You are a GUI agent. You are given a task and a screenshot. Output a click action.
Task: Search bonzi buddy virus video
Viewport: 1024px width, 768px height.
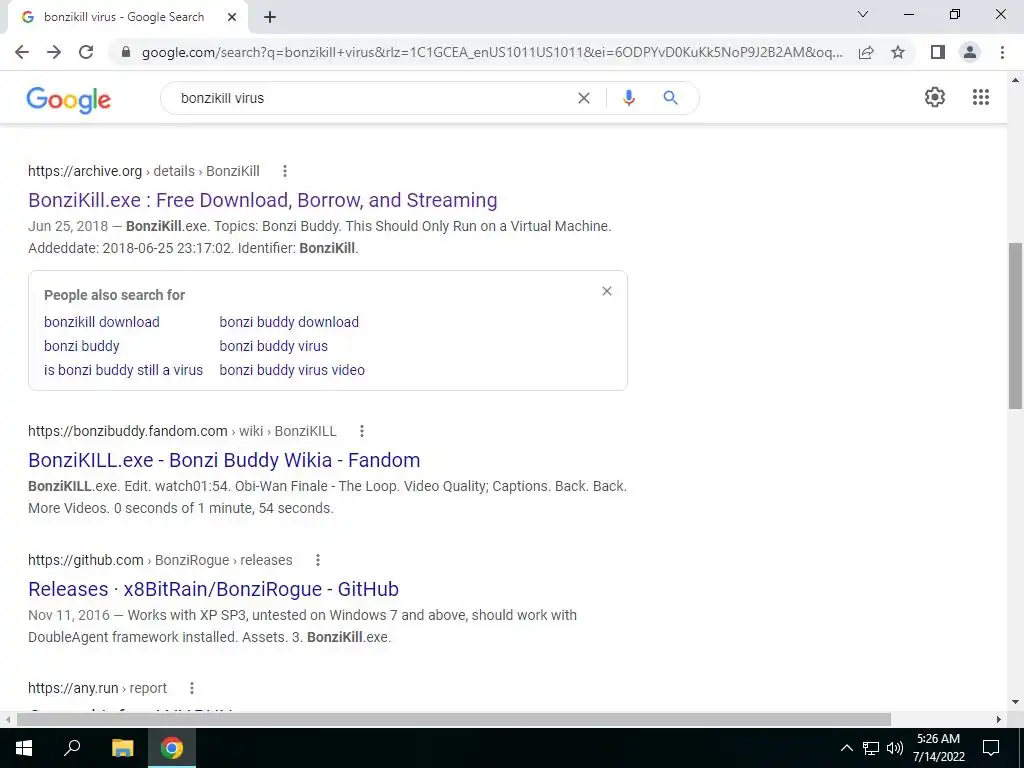click(x=292, y=370)
